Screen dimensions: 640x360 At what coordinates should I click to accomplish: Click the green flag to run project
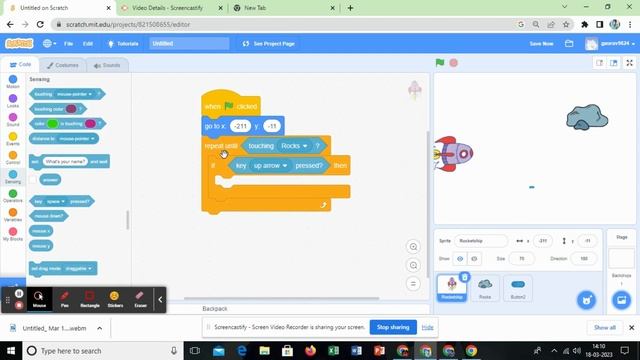[440, 63]
